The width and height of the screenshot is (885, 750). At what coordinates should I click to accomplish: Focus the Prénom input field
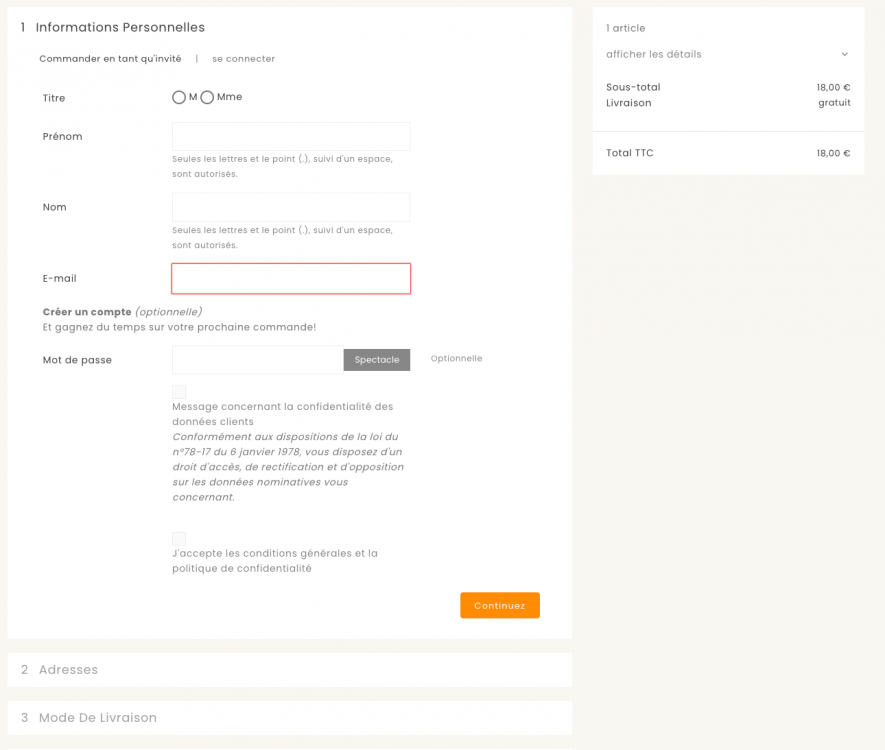(x=291, y=137)
